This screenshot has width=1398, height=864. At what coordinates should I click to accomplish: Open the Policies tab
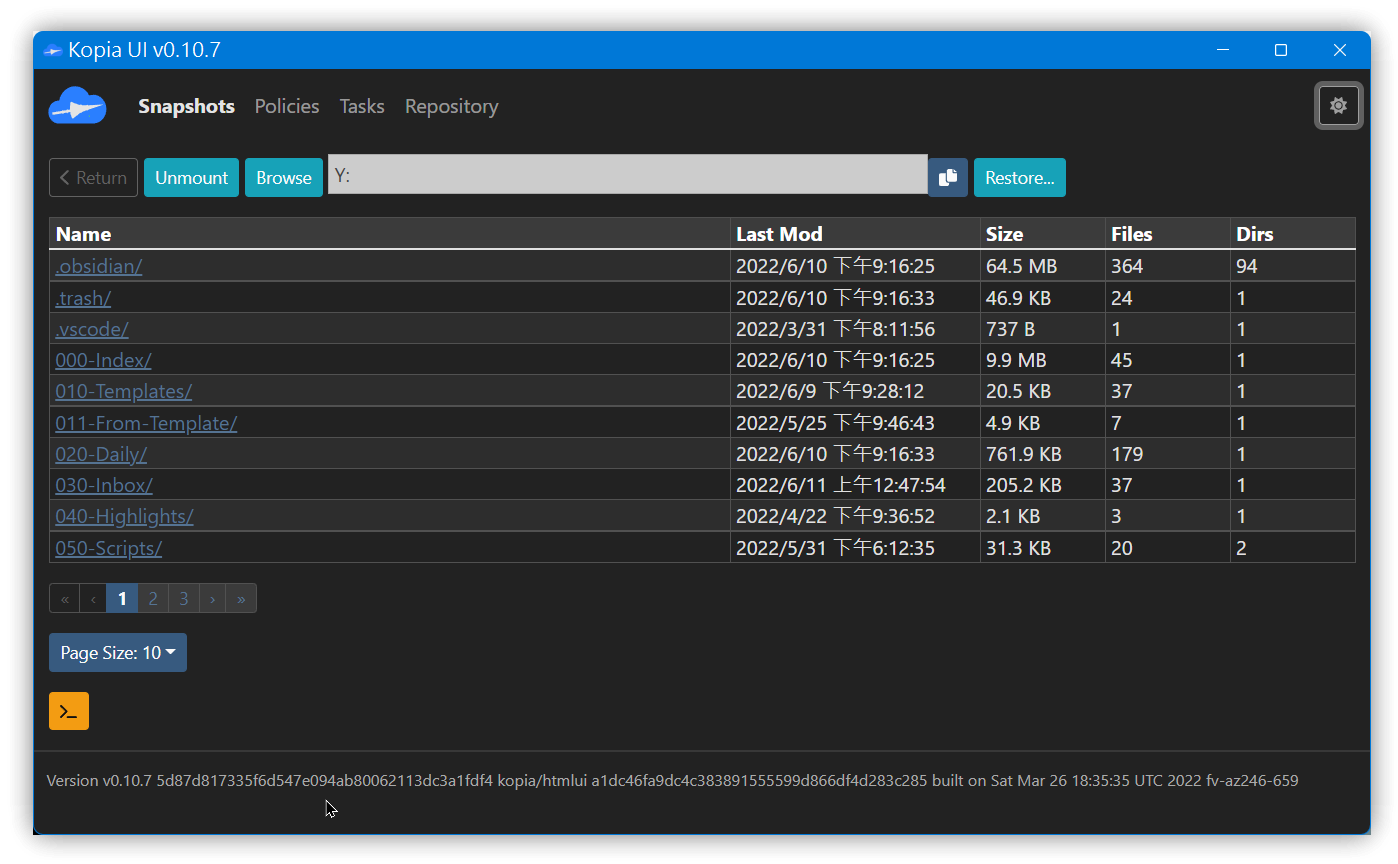(287, 106)
